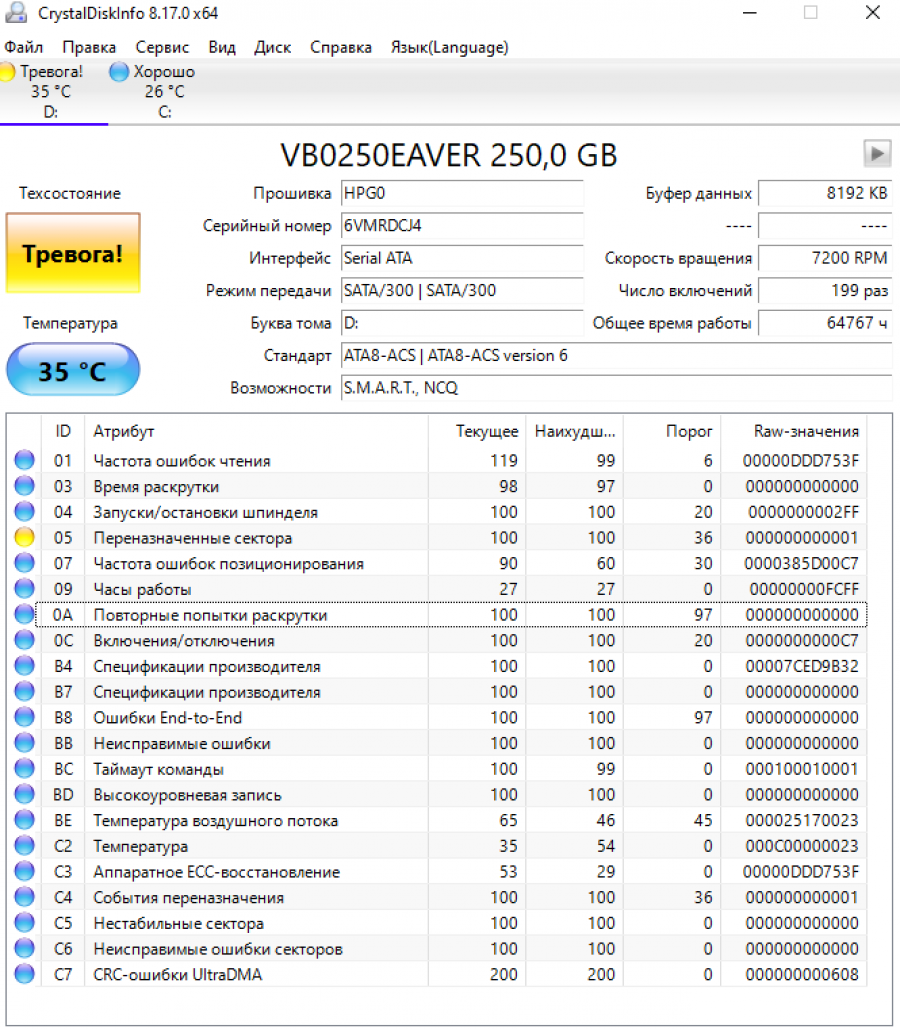The height and width of the screenshot is (1029, 900).
Task: Click the Raw-значения column header
Action: pos(806,431)
